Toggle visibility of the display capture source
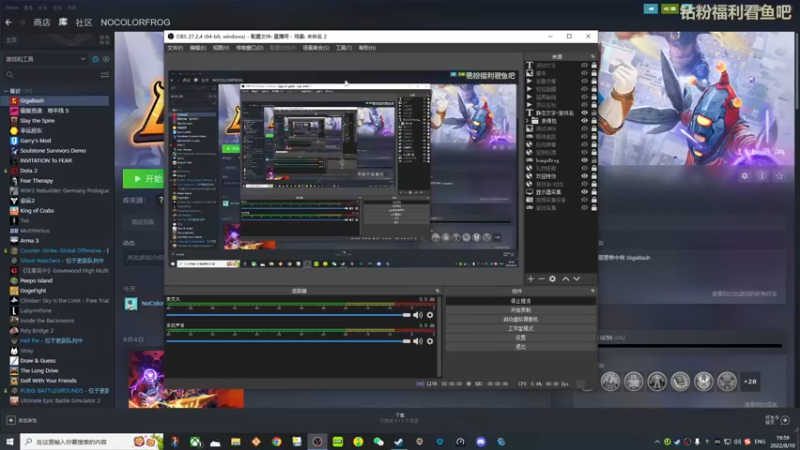 pyautogui.click(x=585, y=192)
